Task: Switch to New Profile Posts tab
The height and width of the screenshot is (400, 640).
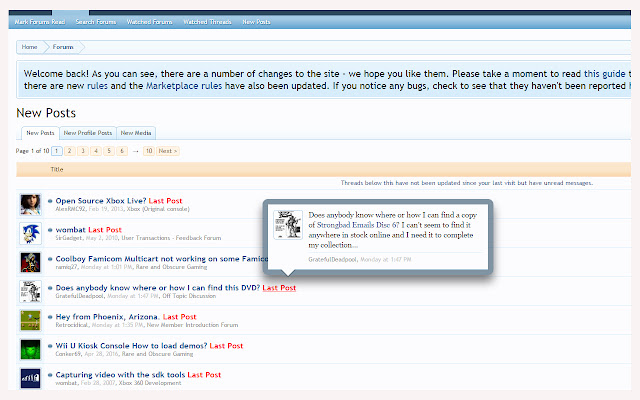Action: coord(88,133)
